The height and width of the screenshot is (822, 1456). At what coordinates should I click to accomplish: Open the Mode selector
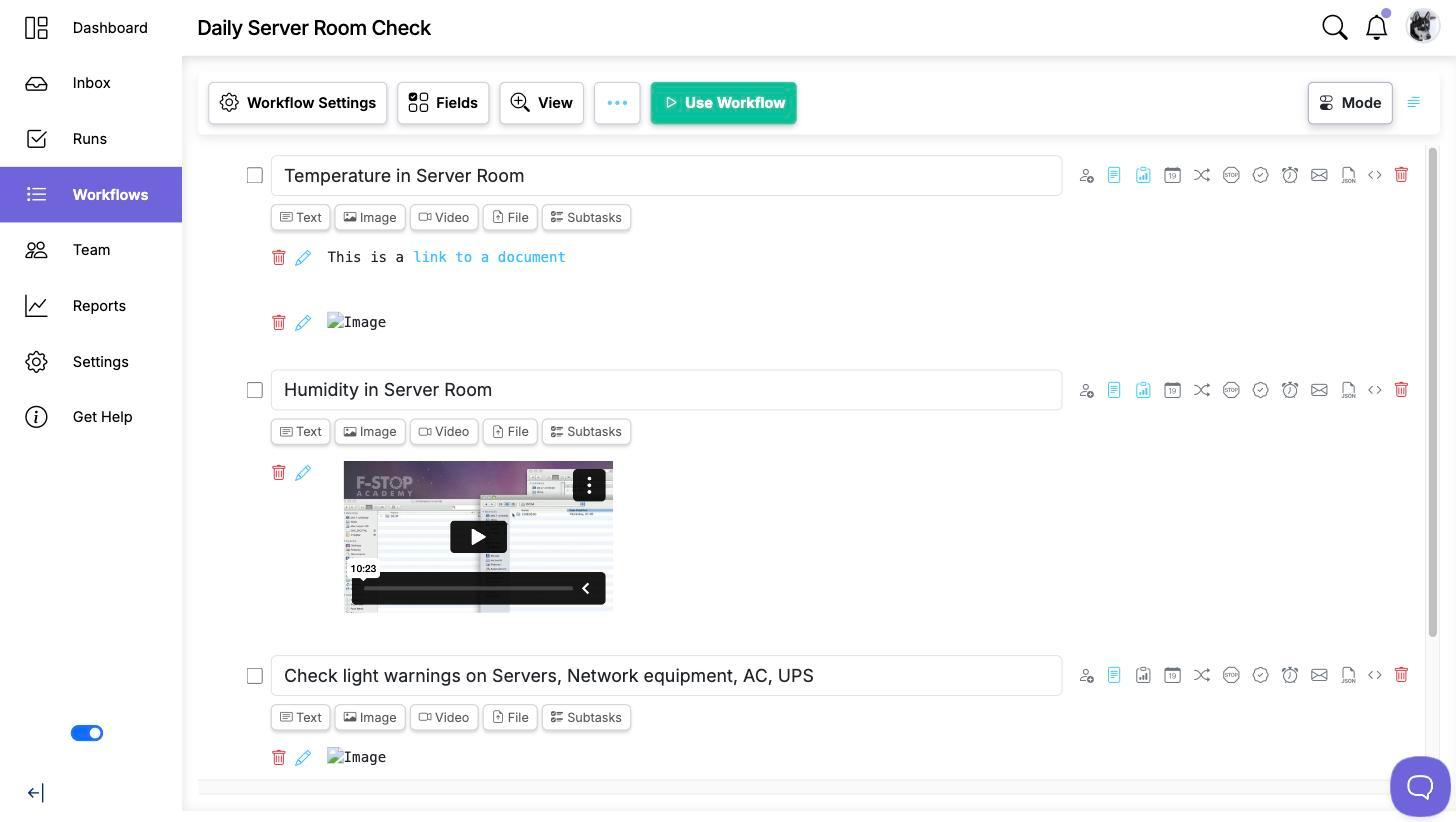coord(1350,103)
